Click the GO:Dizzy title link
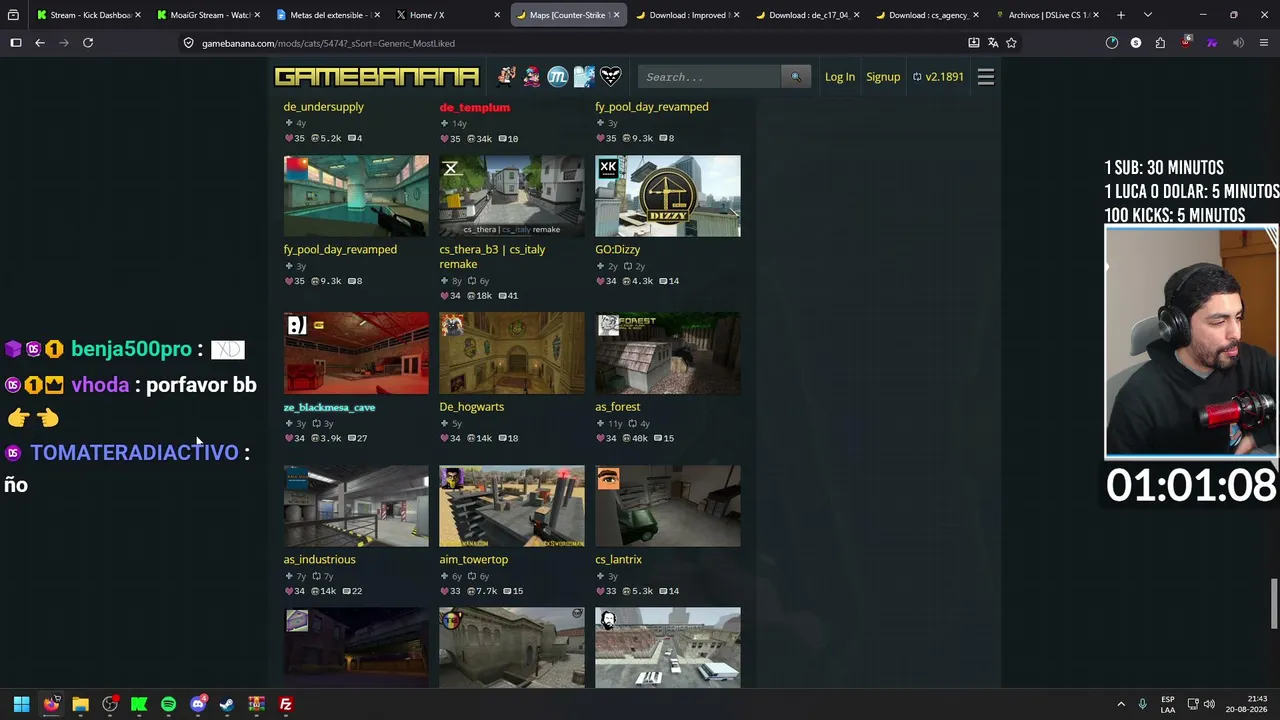1280x720 pixels. (x=618, y=250)
